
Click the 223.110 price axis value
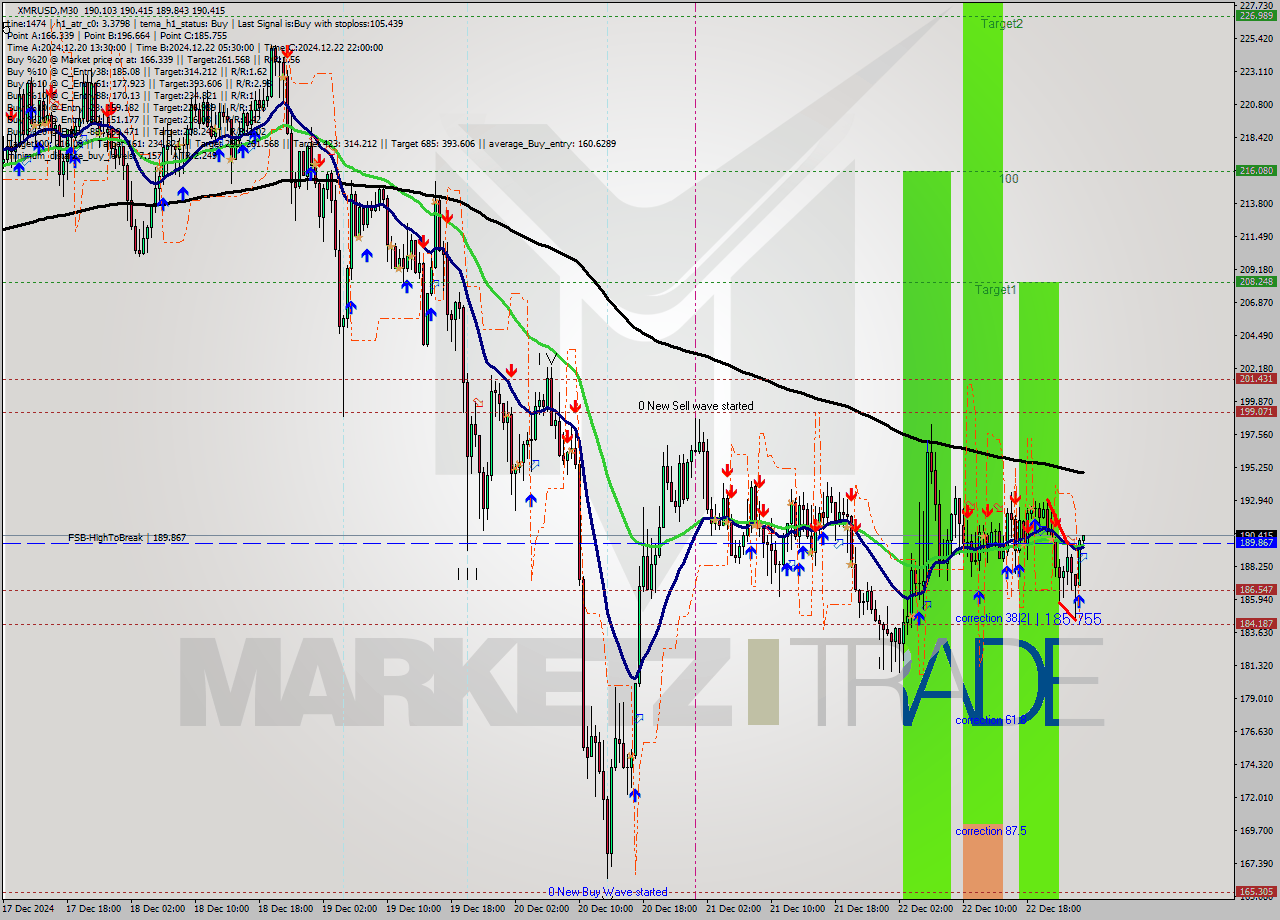coord(1256,72)
